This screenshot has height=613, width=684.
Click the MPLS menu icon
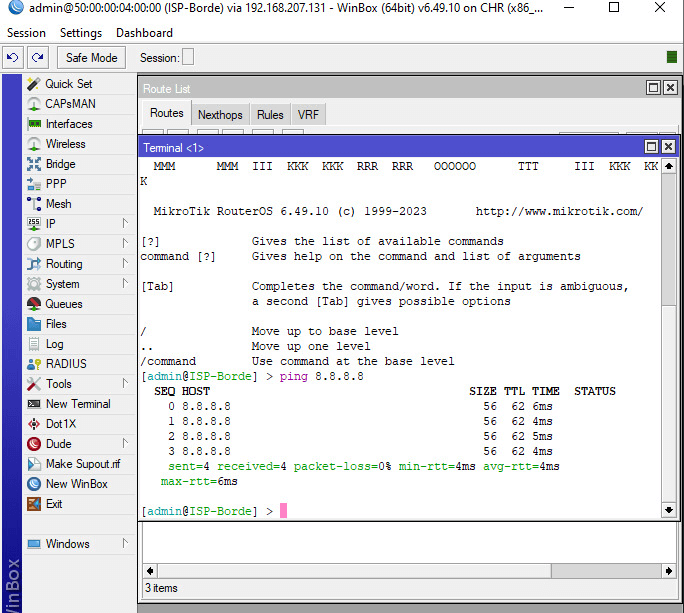coord(34,244)
